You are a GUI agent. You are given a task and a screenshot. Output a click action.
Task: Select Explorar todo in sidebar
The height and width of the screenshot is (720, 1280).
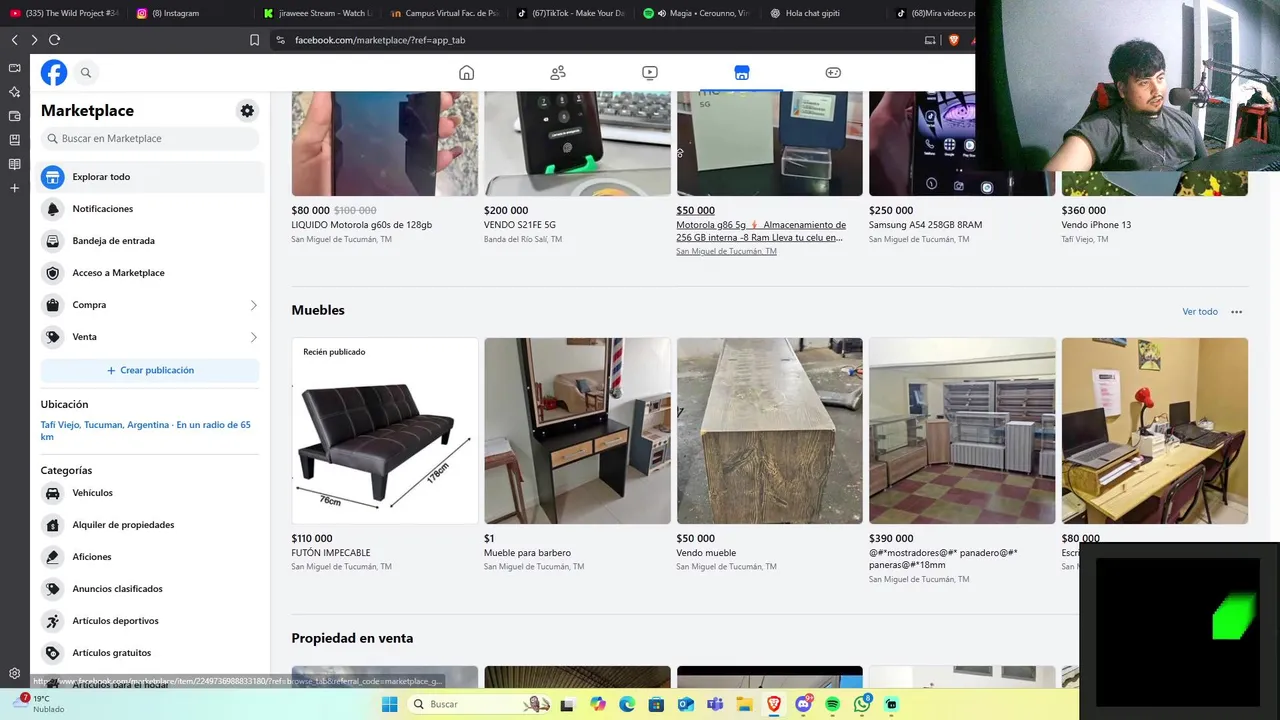[x=150, y=177]
